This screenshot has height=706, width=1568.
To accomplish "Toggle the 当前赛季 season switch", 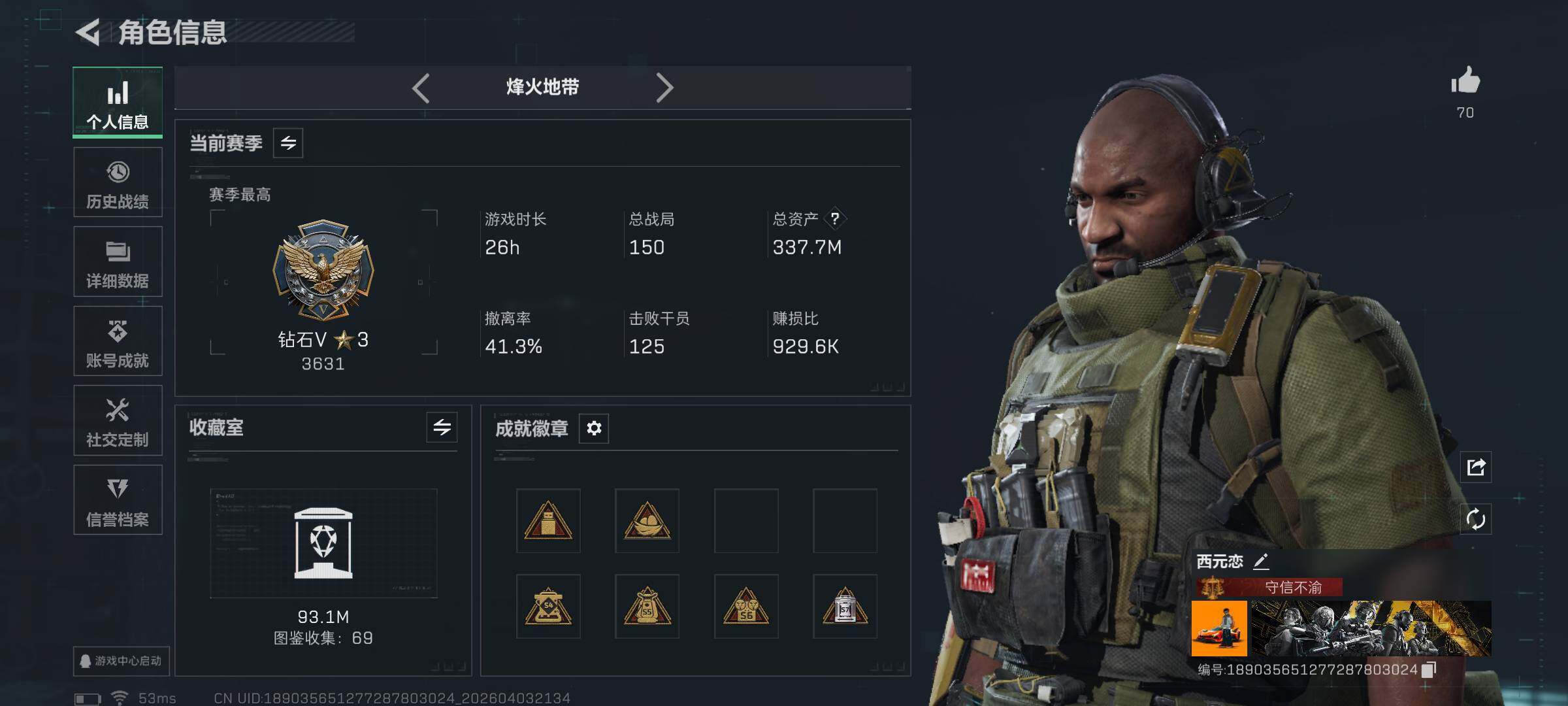I will (x=288, y=143).
